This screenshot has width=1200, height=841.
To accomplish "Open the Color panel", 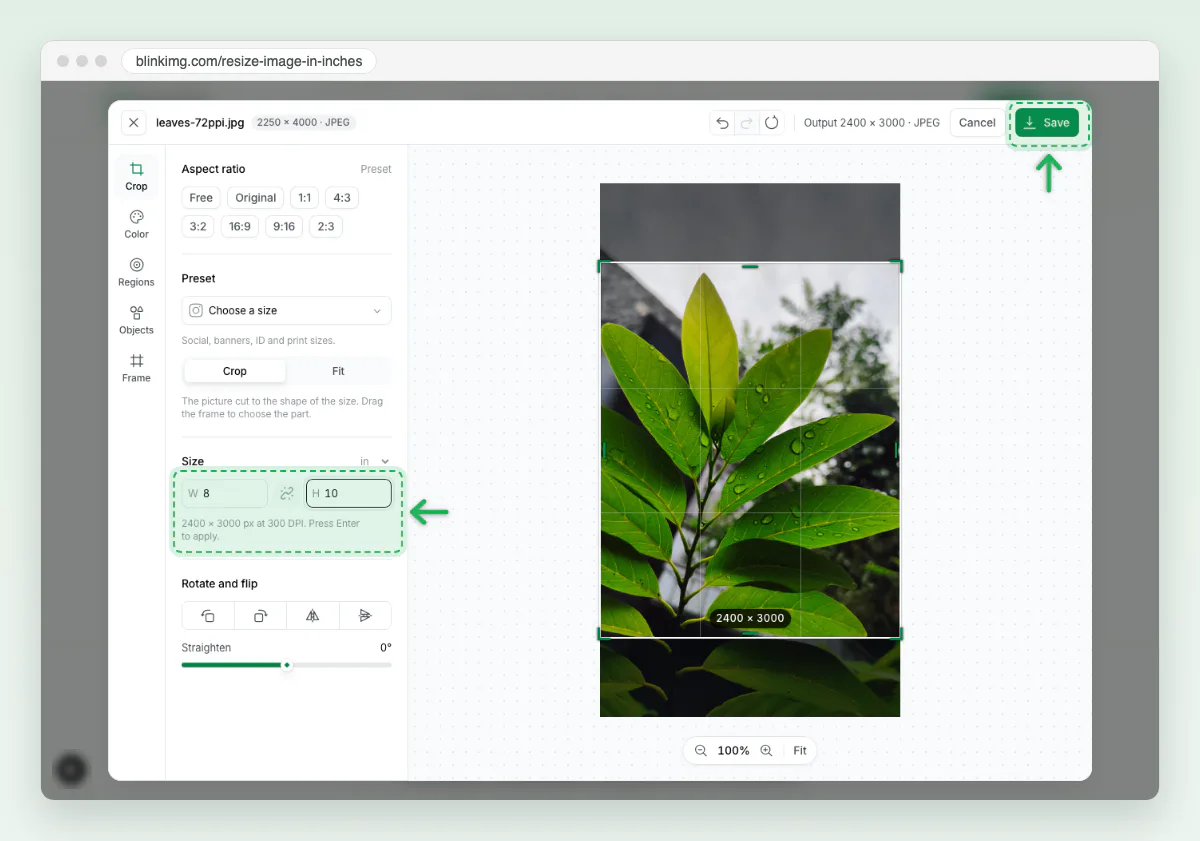I will 136,224.
